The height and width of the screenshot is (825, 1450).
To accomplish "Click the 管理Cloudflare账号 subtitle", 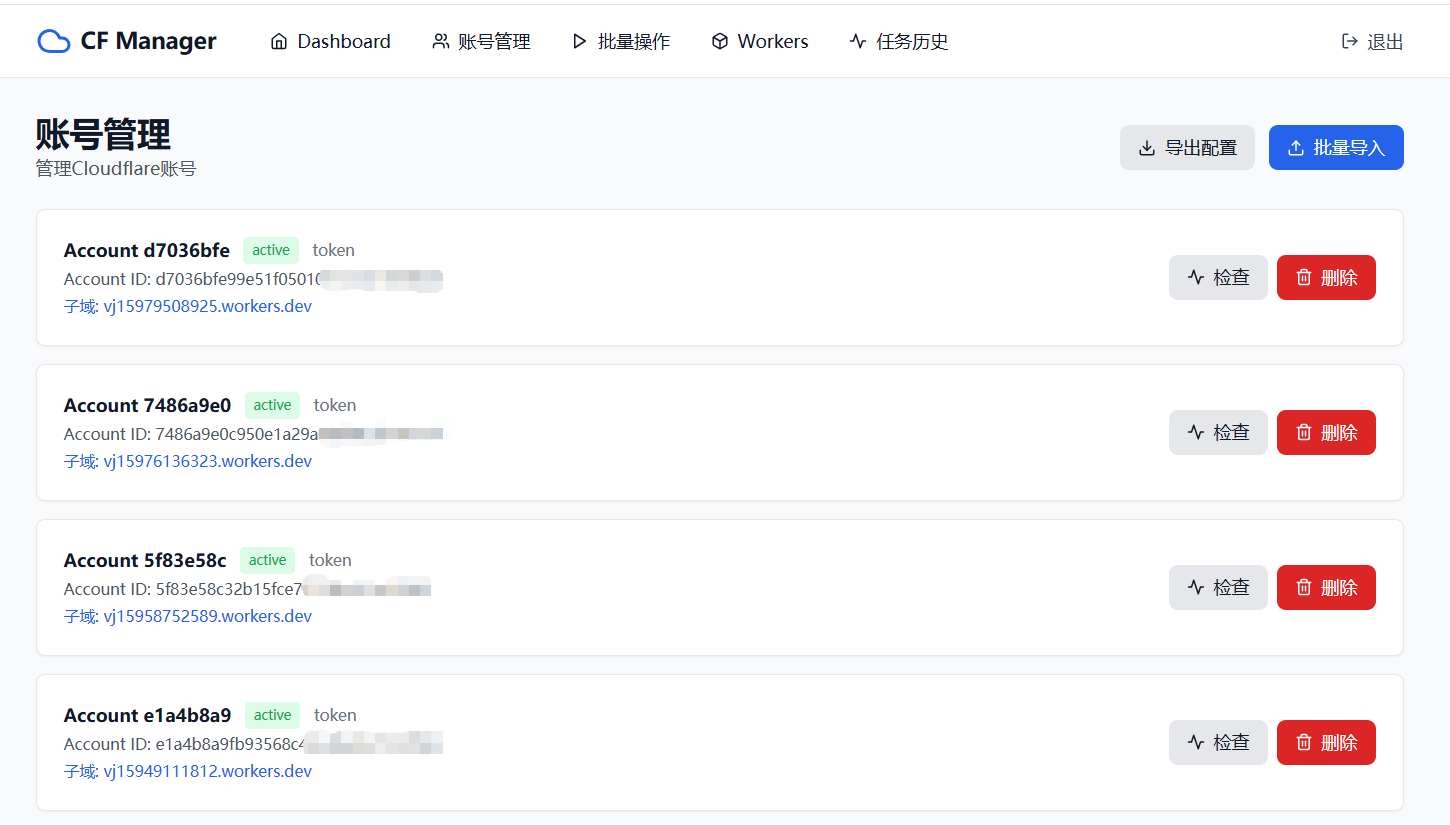I will (116, 169).
